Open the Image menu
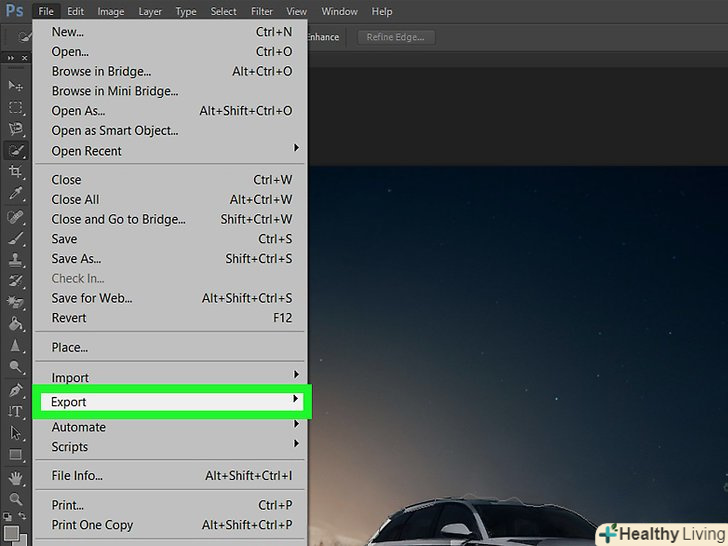The image size is (728, 546). pos(110,11)
